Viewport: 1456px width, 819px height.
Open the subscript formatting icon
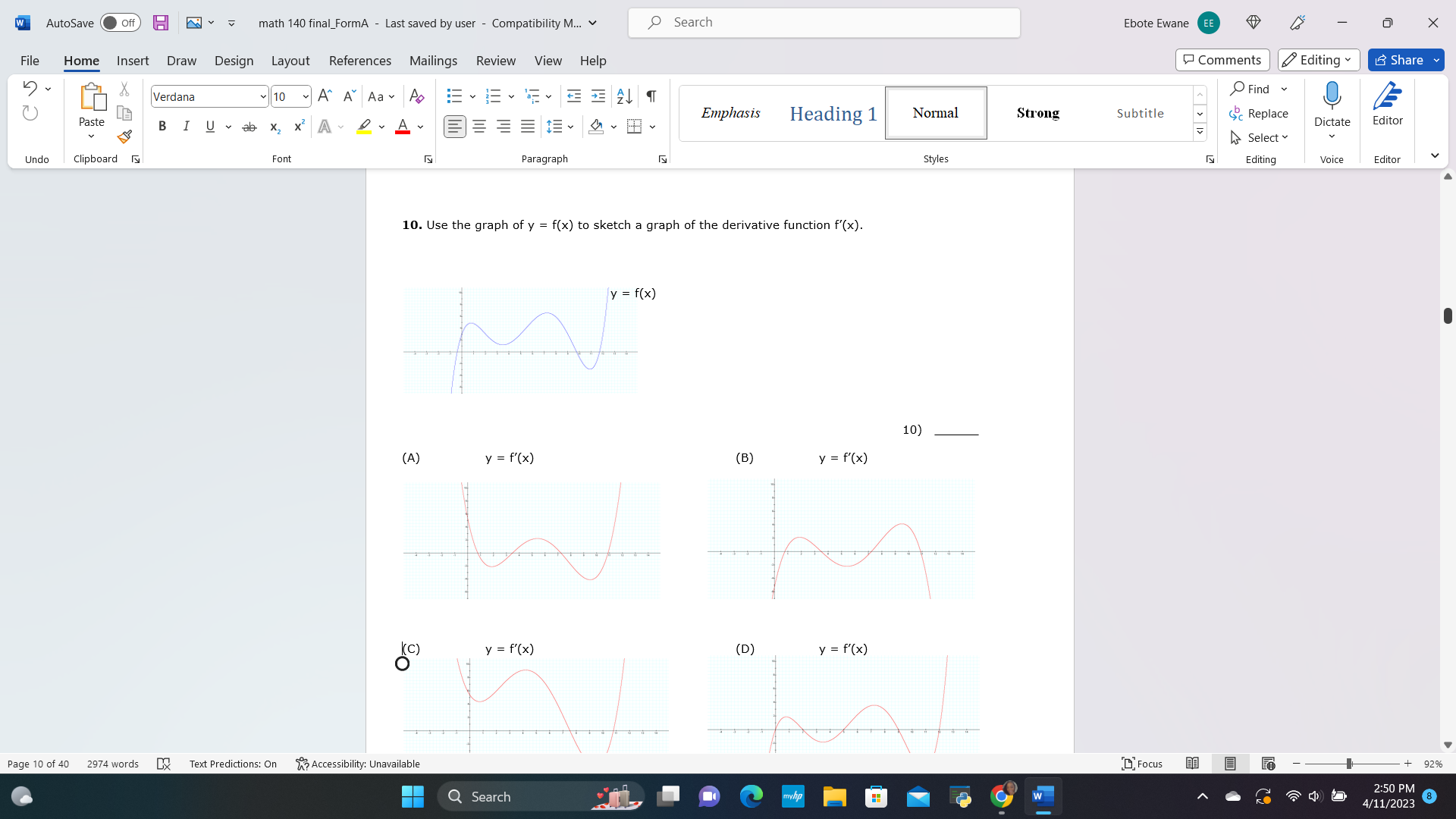coord(274,127)
